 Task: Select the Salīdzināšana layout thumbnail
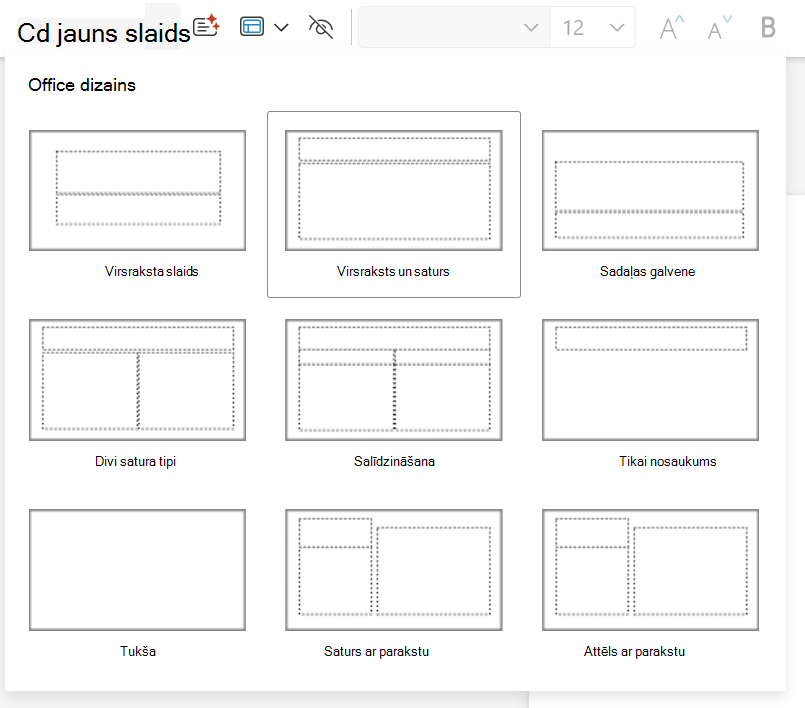point(394,380)
